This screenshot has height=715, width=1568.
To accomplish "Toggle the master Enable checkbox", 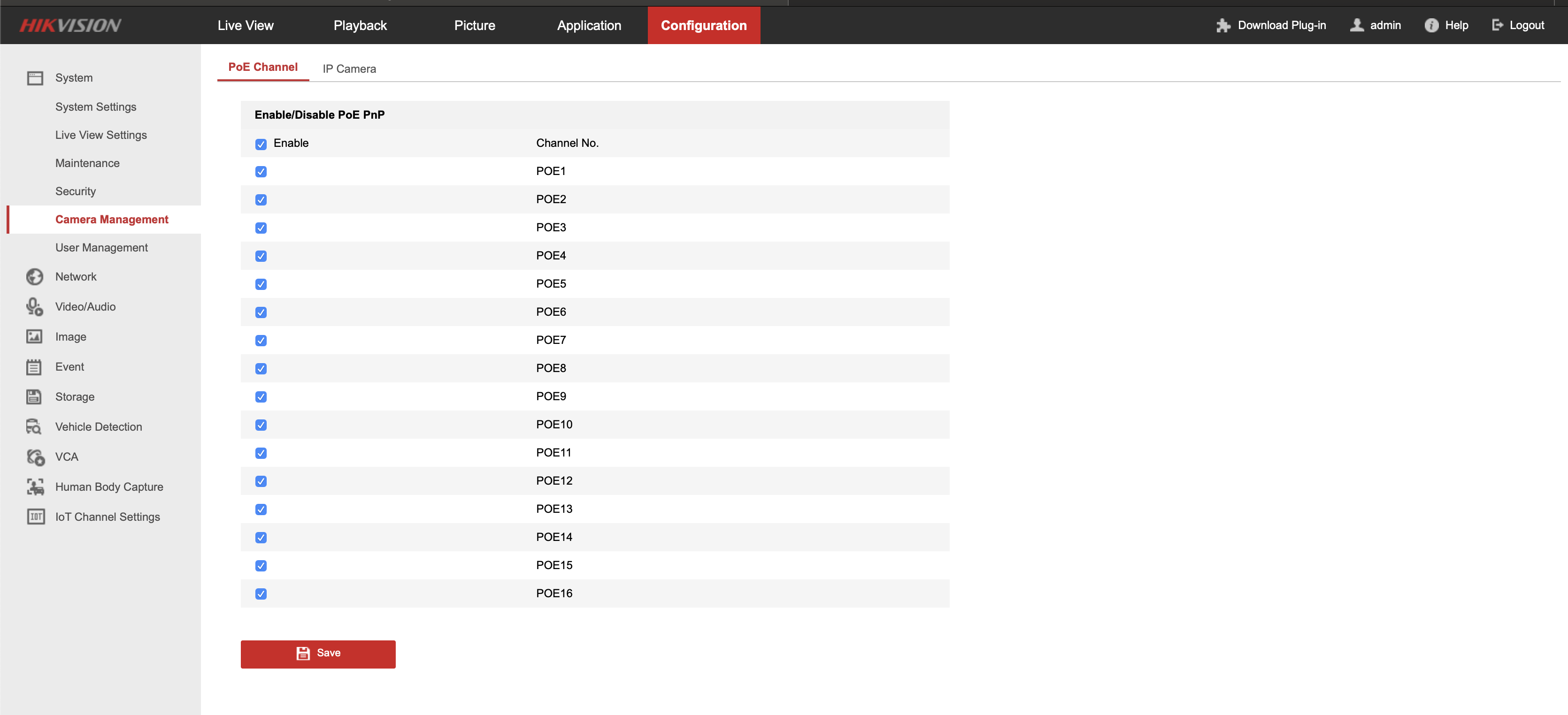I will pos(261,144).
